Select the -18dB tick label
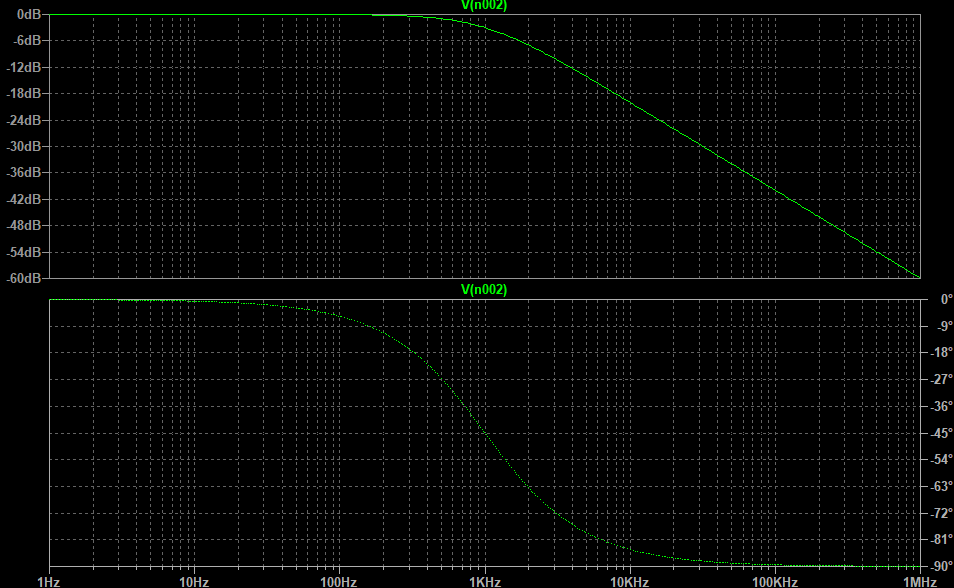954x588 pixels. pyautogui.click(x=25, y=93)
